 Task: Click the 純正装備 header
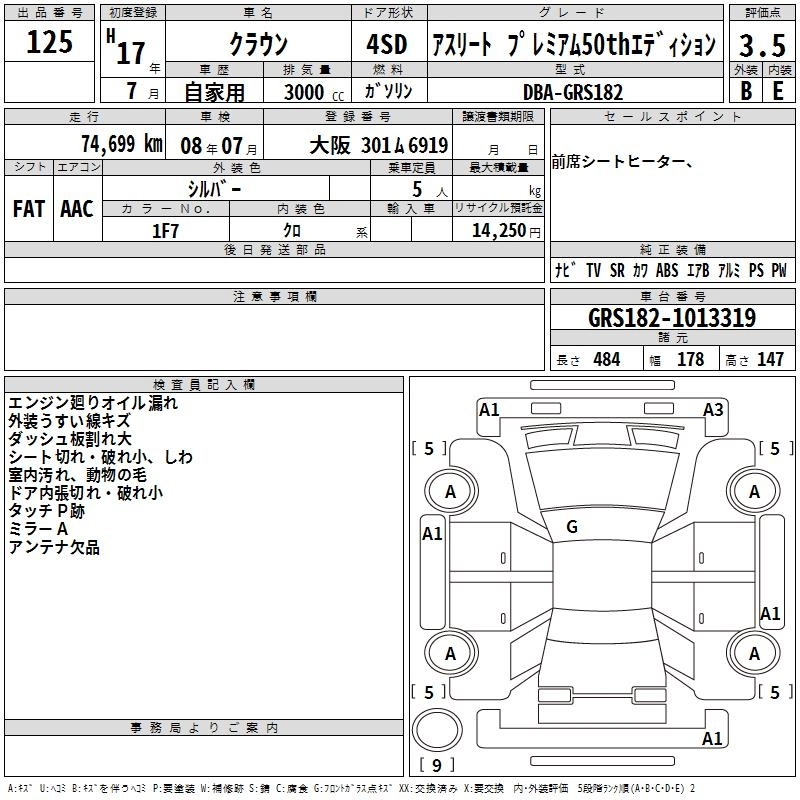pos(672,249)
